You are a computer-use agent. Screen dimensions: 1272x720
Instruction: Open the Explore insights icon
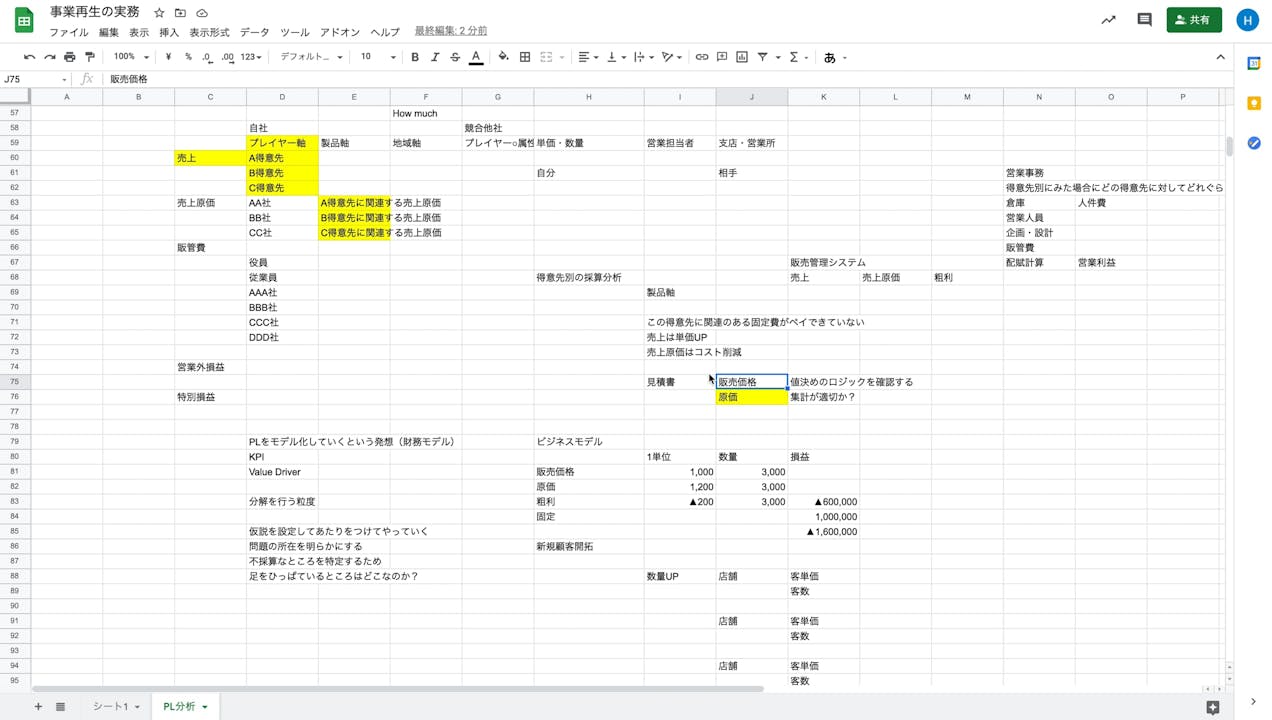[x=1108, y=19]
